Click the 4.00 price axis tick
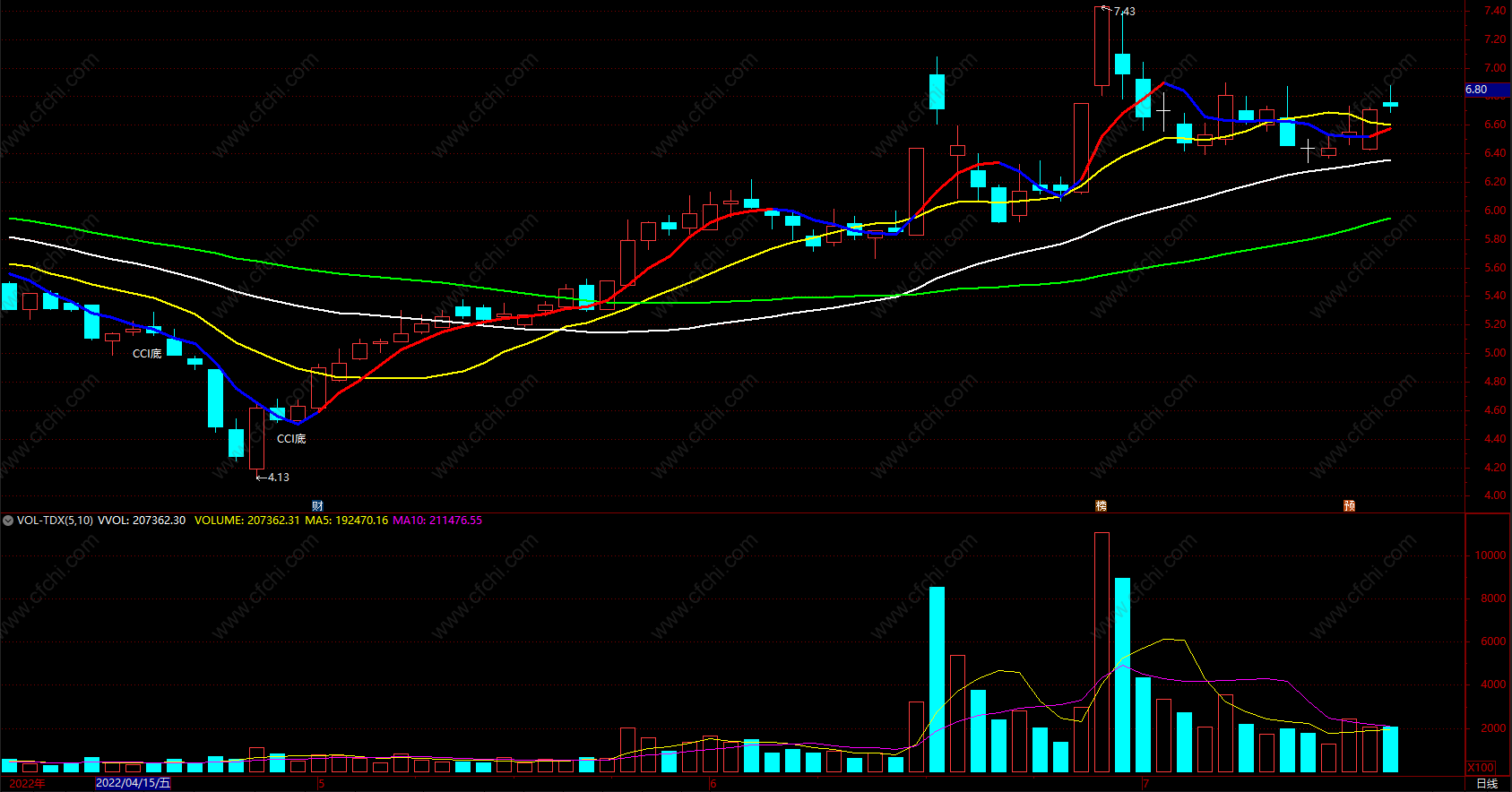This screenshot has width=1512, height=792. [x=1495, y=495]
